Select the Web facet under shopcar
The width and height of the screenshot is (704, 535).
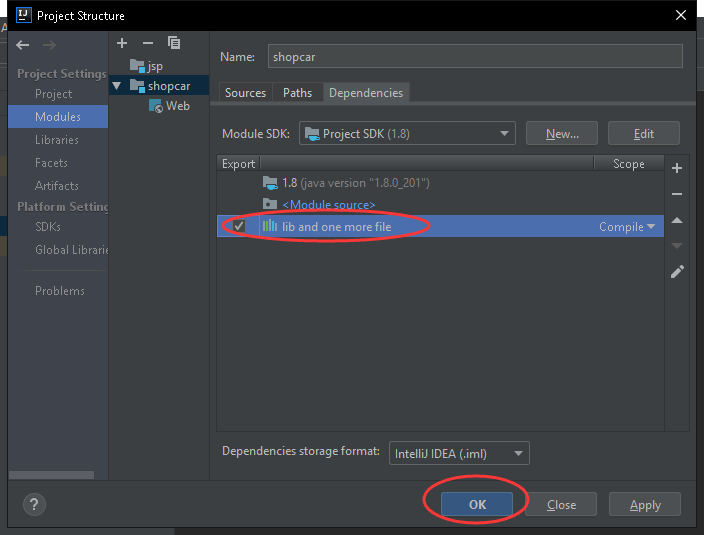click(177, 106)
